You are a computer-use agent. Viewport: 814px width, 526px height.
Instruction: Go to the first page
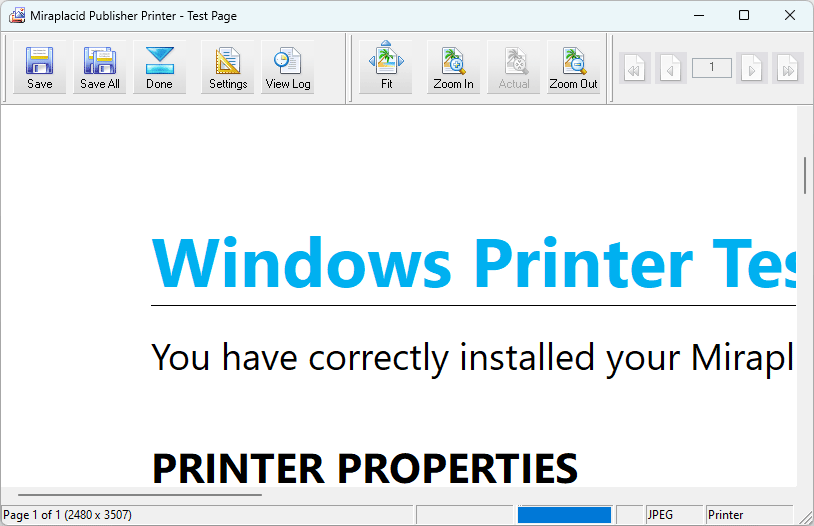[634, 68]
